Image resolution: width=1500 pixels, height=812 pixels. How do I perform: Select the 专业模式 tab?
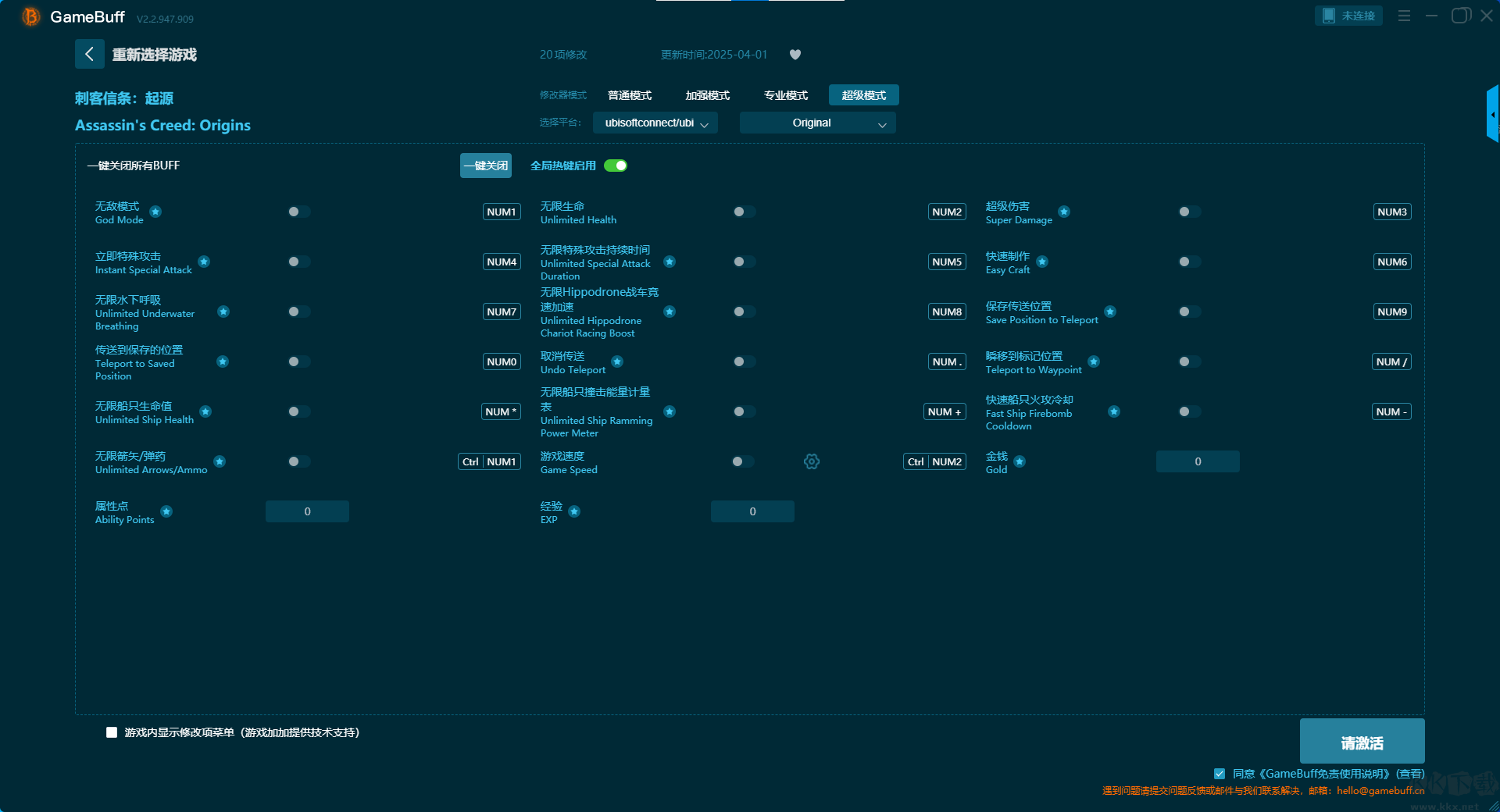(x=786, y=95)
